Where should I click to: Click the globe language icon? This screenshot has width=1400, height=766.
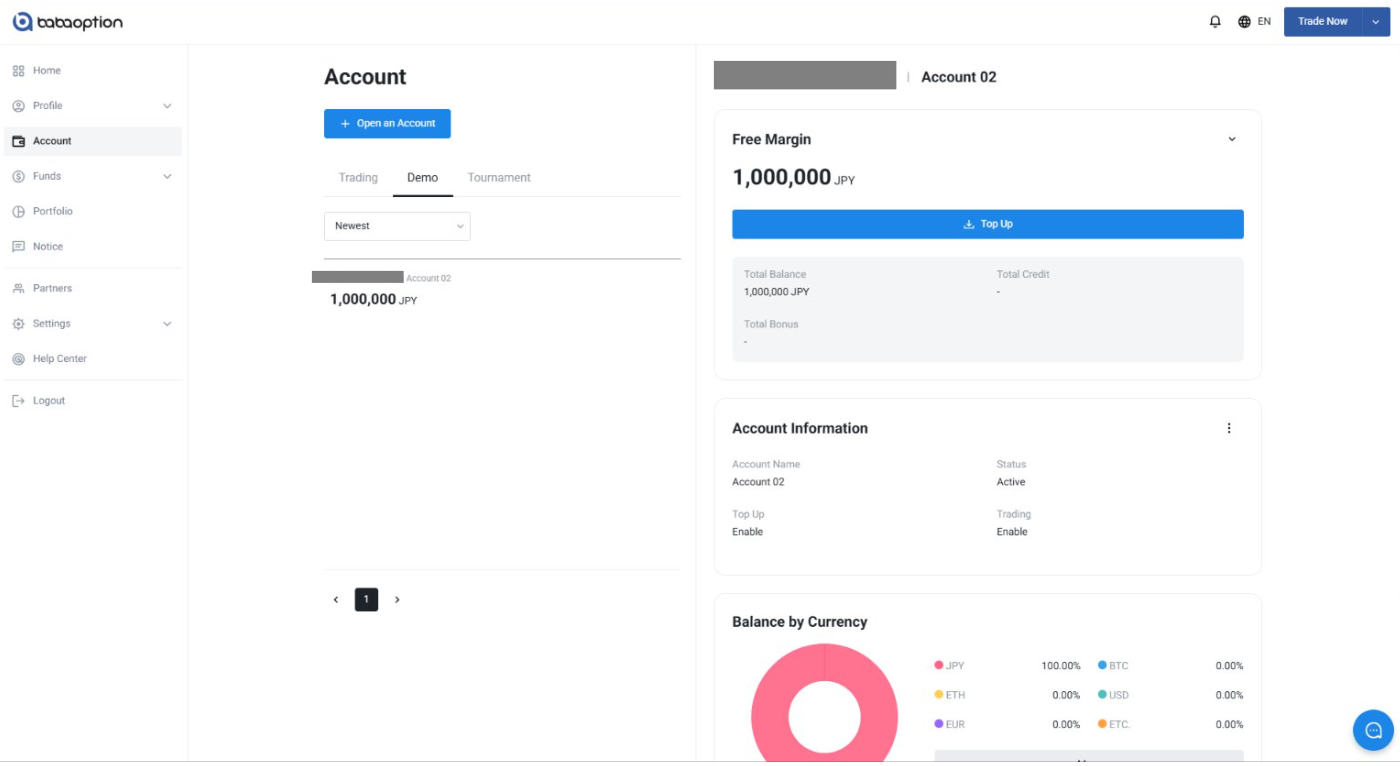(1244, 21)
